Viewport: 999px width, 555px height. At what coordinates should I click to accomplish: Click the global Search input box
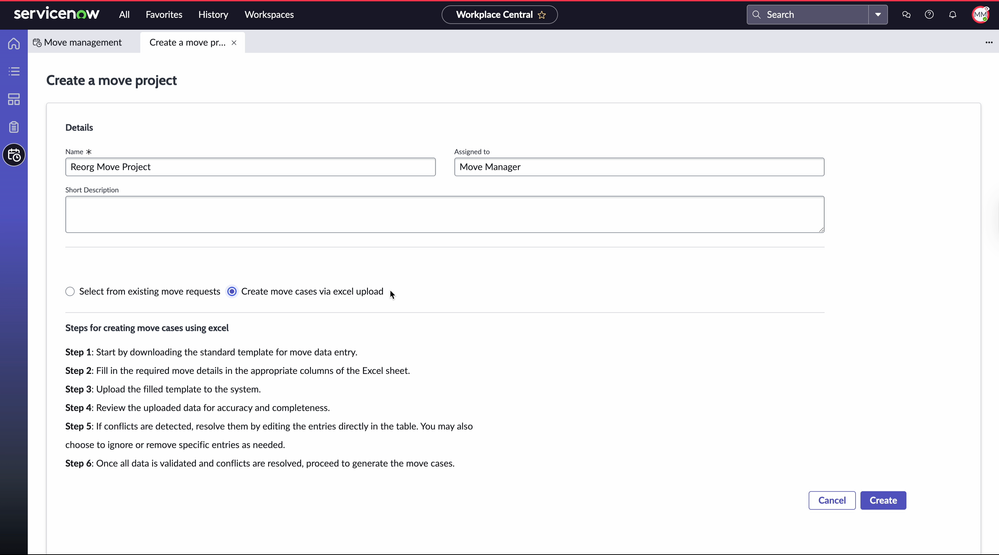pyautogui.click(x=807, y=15)
